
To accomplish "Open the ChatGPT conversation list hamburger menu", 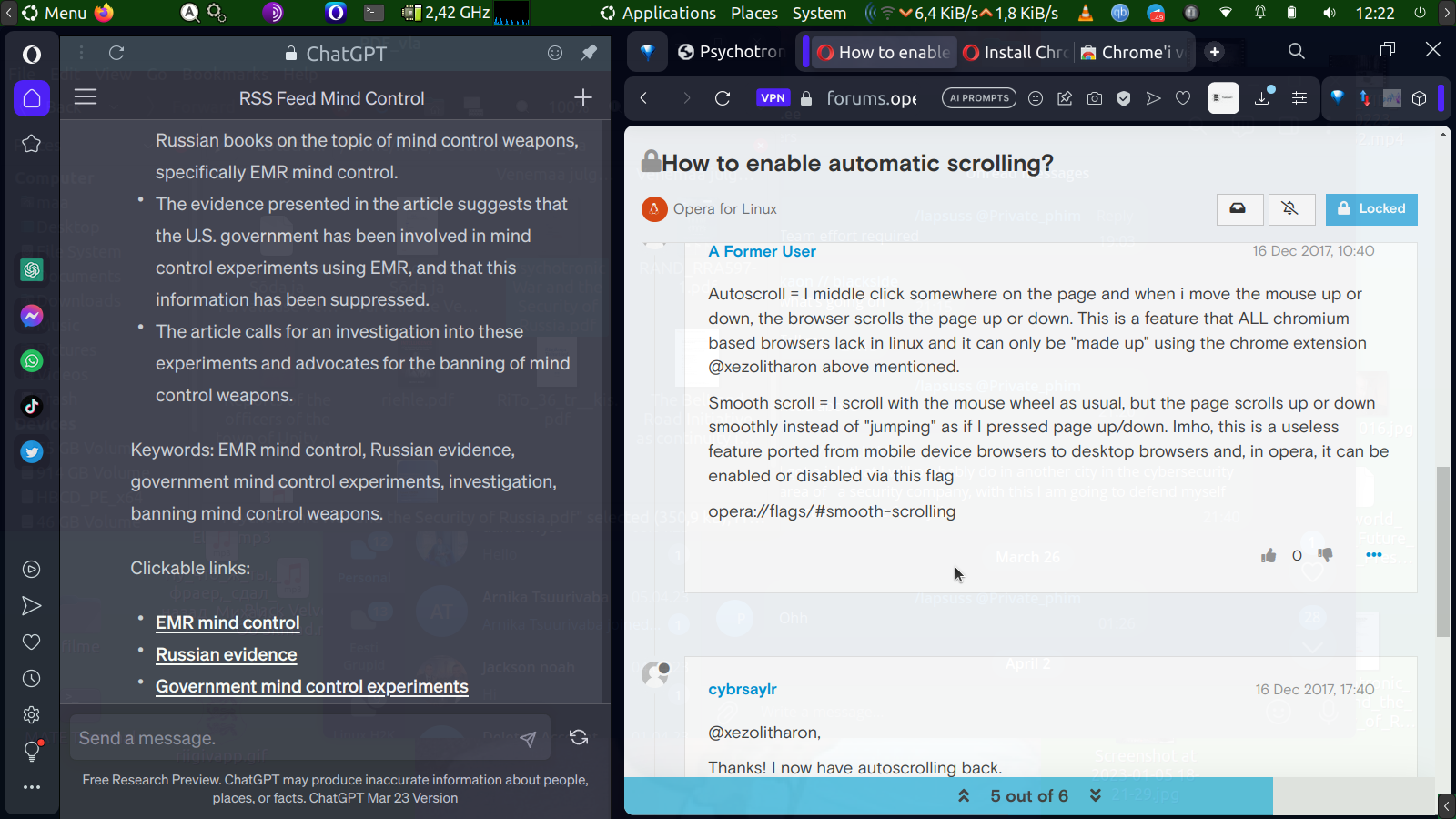I will [86, 96].
